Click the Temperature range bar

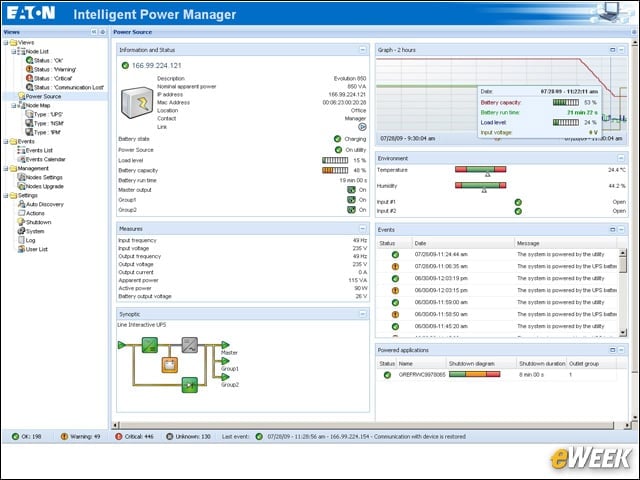point(481,169)
